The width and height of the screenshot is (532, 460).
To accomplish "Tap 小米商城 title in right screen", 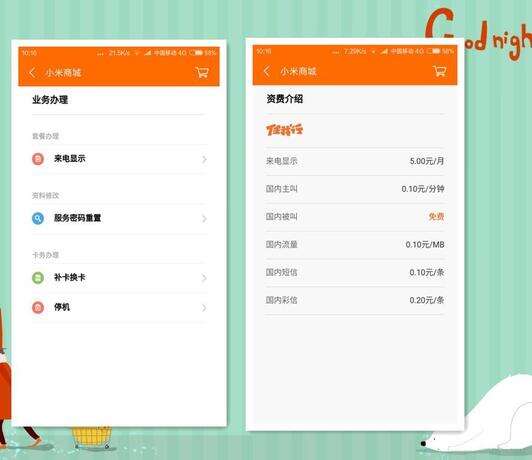I will pos(298,71).
